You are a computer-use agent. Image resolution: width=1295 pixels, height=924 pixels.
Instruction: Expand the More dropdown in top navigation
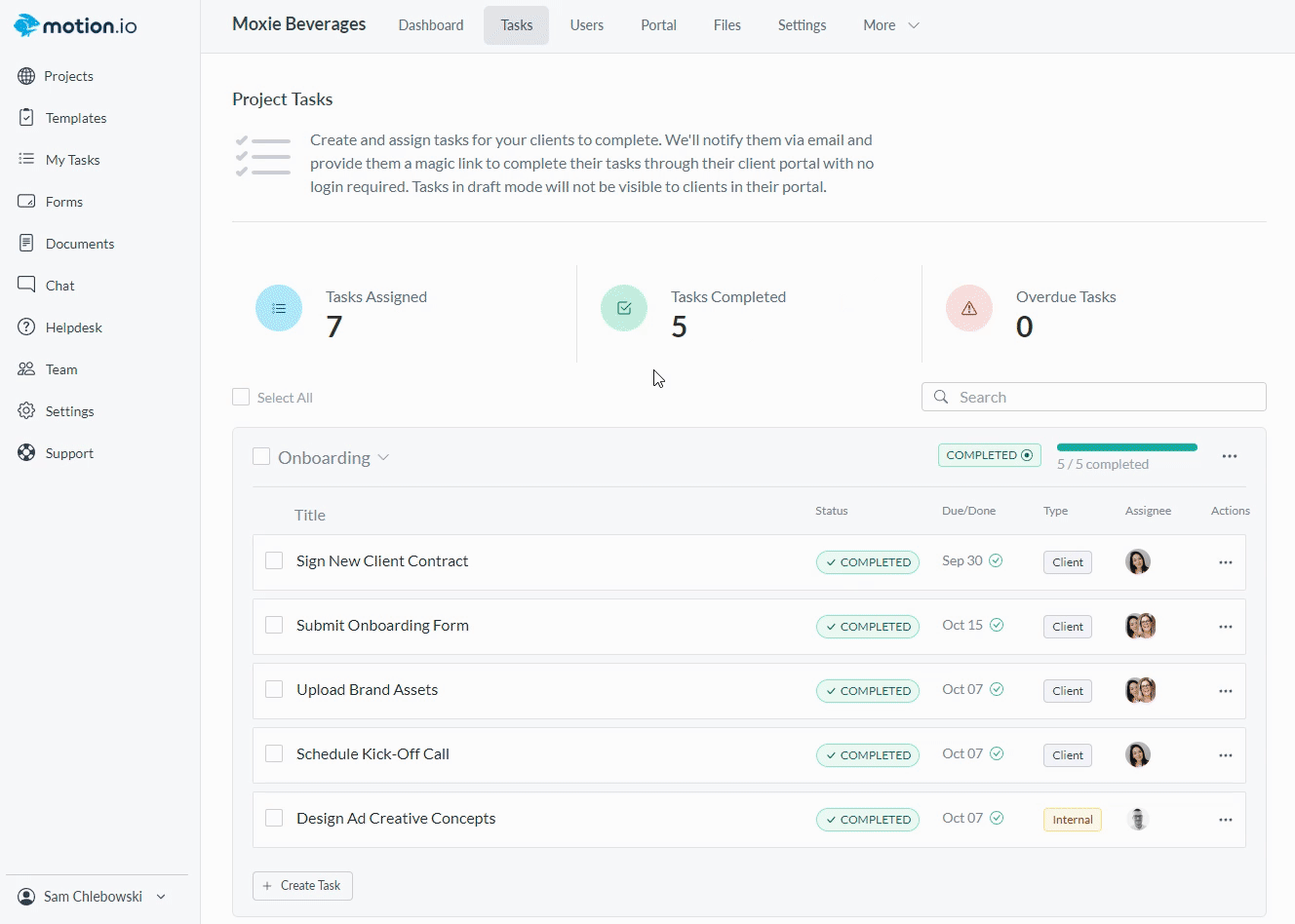point(890,25)
